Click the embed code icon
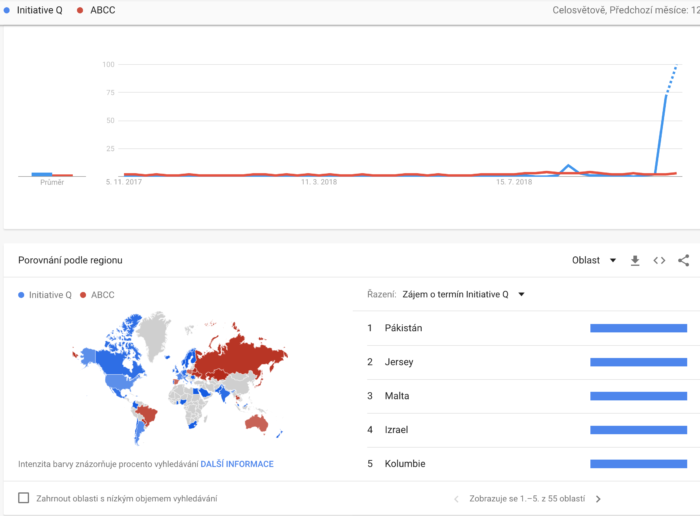Image resolution: width=700 pixels, height=516 pixels. pyautogui.click(x=659, y=260)
